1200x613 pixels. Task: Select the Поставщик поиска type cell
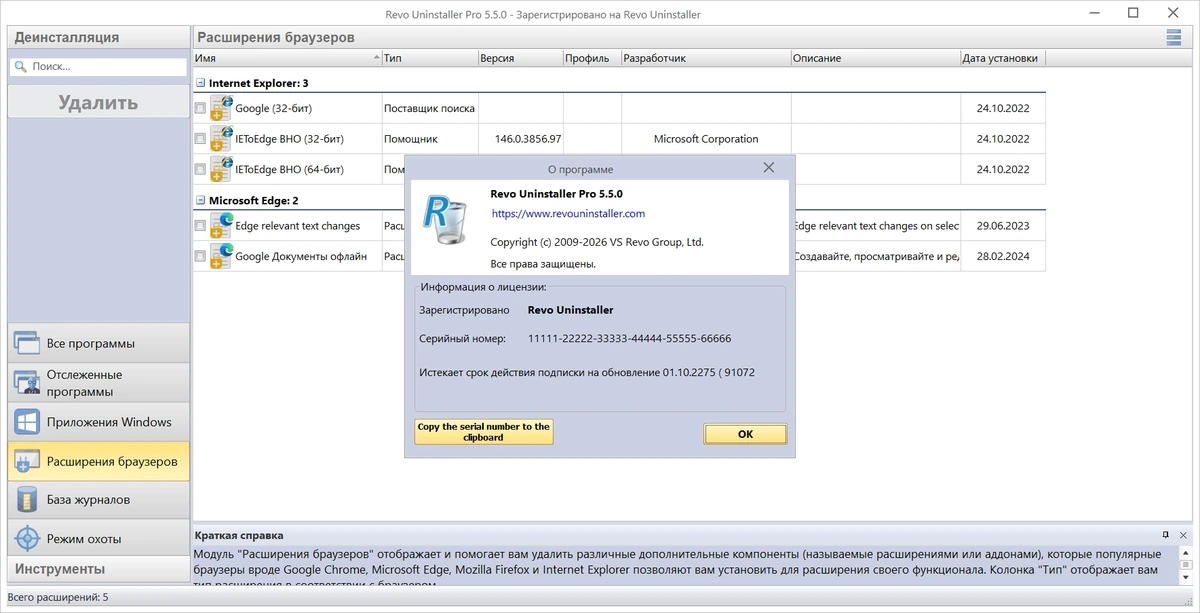click(429, 108)
